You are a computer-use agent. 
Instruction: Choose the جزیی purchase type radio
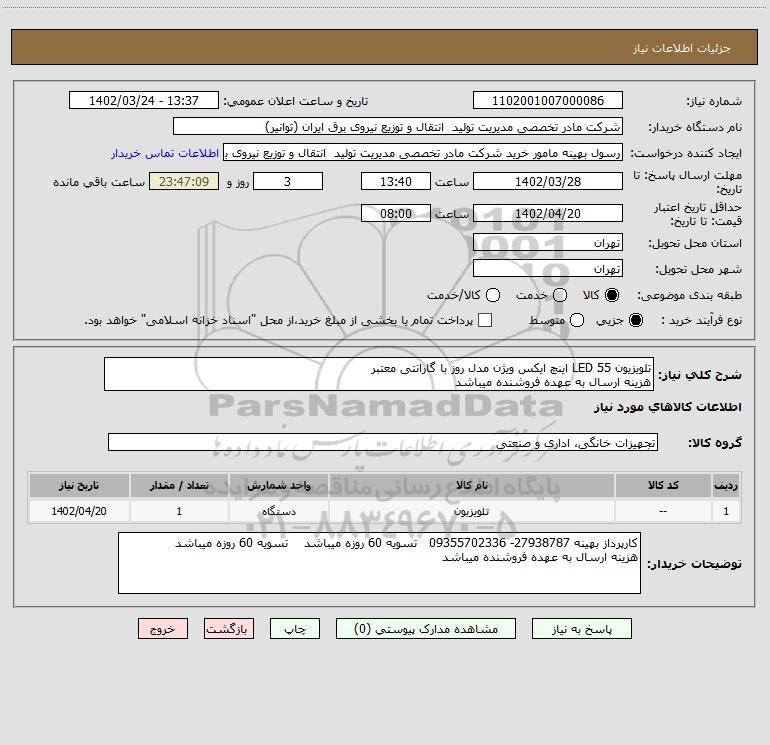pyautogui.click(x=636, y=320)
